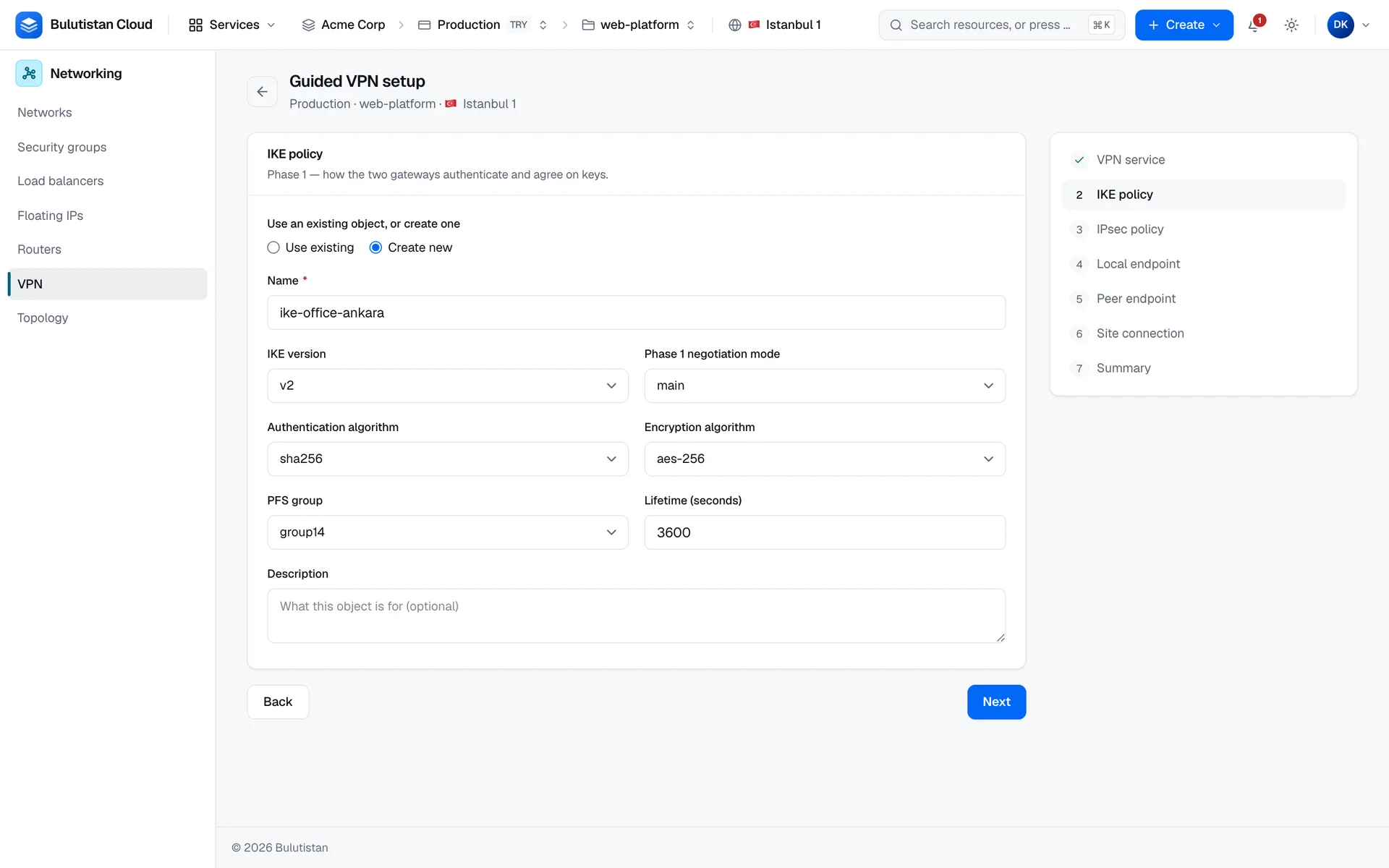
Task: Jump to the Local endpoint step
Action: 1203,264
